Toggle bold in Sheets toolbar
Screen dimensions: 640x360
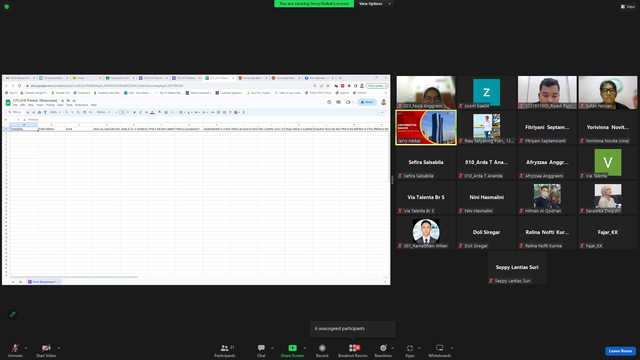134,112
